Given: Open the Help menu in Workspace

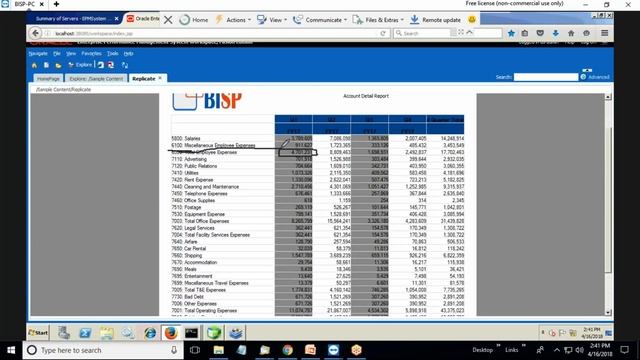Looking at the screenshot, I should click(129, 53).
